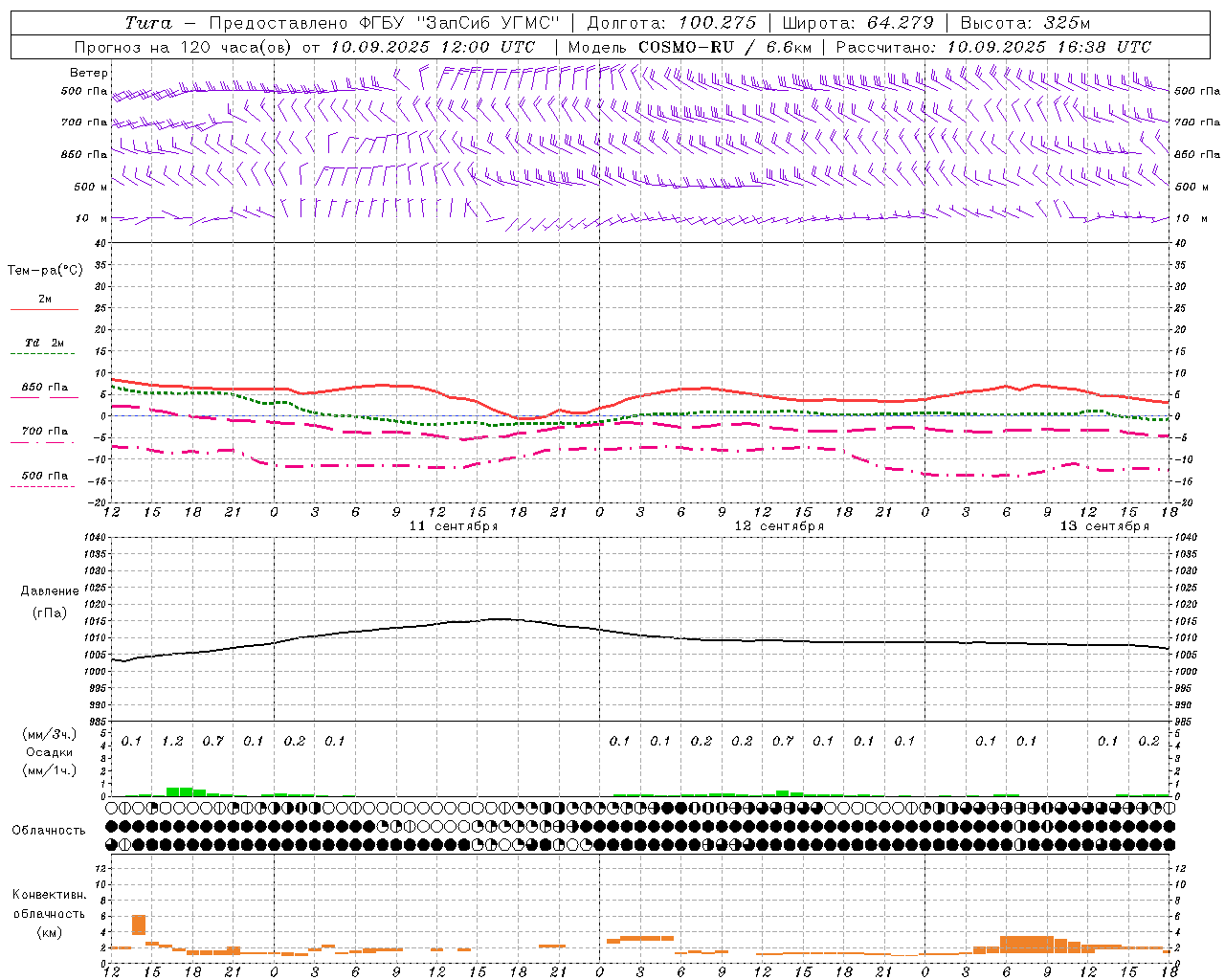The height and width of the screenshot is (980, 1225).
Task: Click the provider text ФГБУ "ЗапСиб УГМС"
Action: coord(459,23)
